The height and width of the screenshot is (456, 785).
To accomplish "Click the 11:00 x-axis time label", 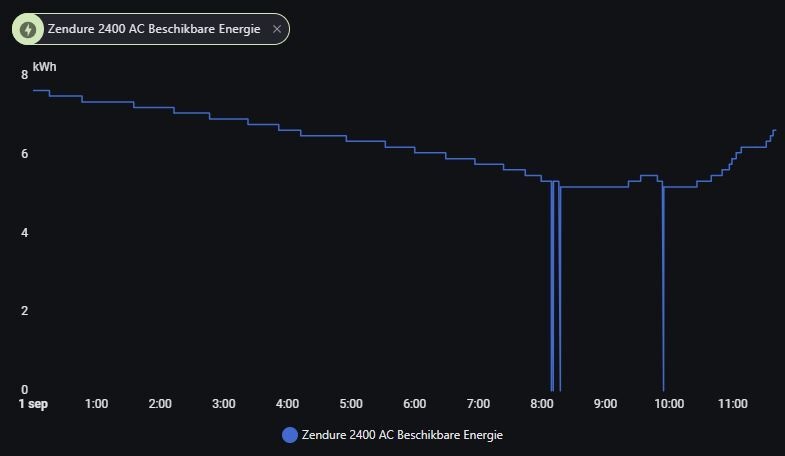I will tap(733, 404).
